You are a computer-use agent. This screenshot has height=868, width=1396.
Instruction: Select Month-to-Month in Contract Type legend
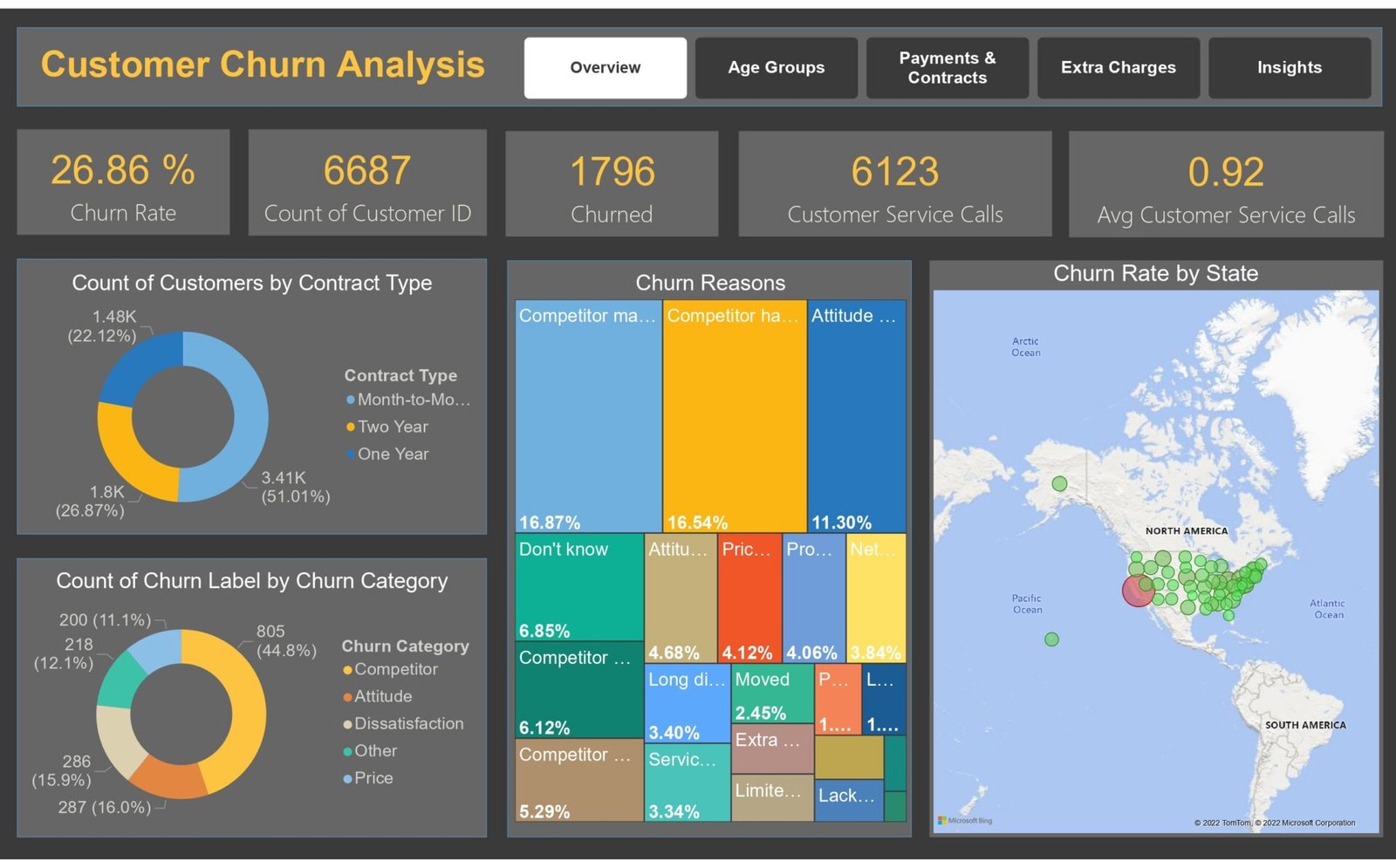(x=412, y=400)
